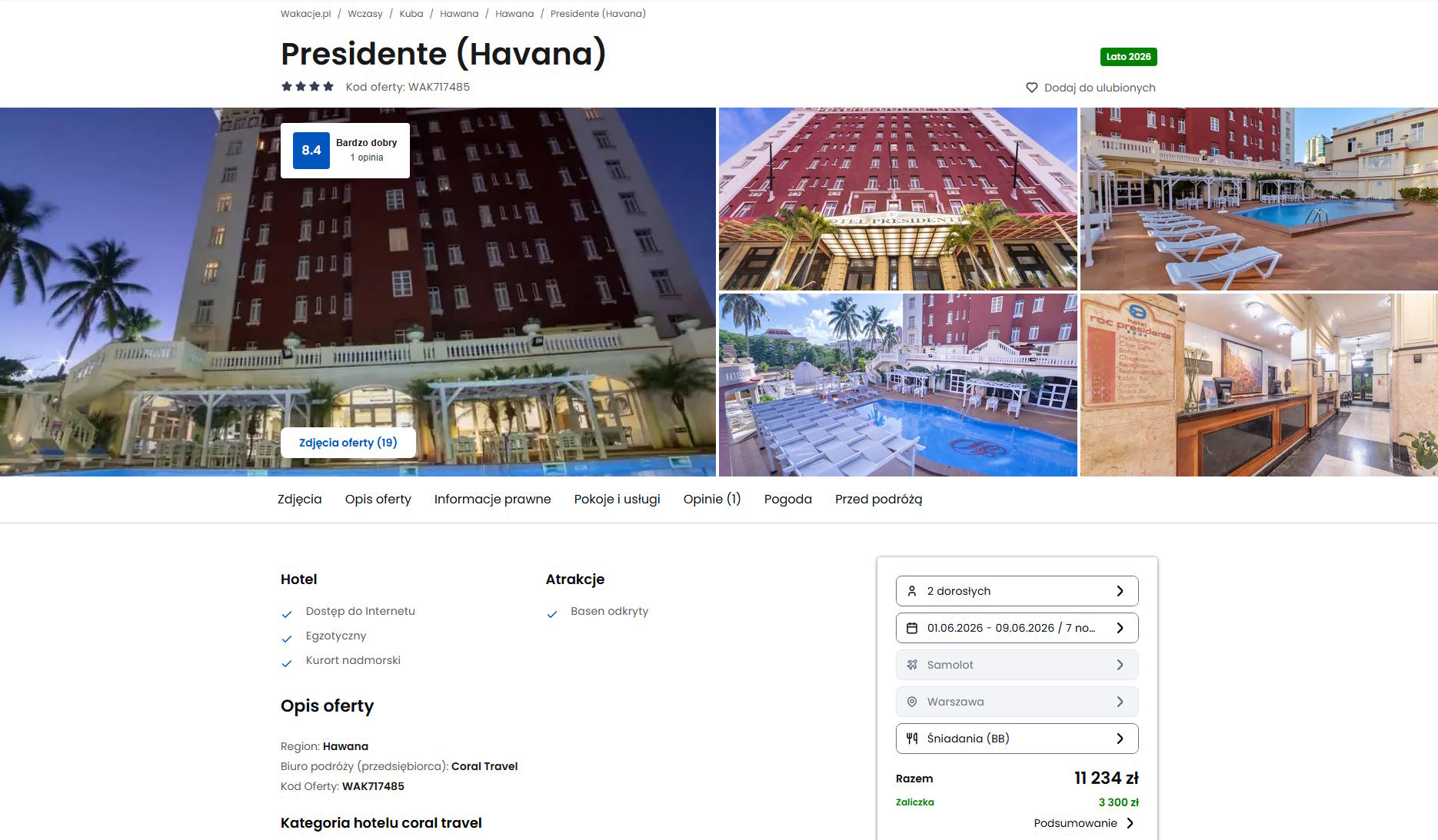
Task: Click the blue 8.4 rating badge
Action: [x=311, y=151]
